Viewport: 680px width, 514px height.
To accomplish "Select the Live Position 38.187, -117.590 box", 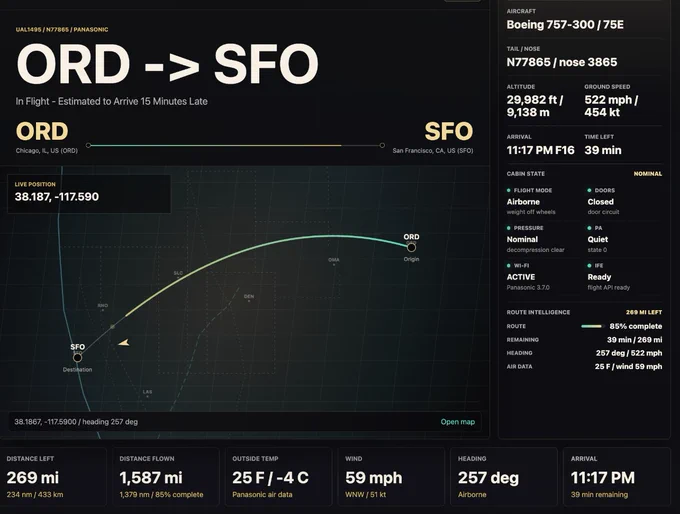I will [x=89, y=194].
